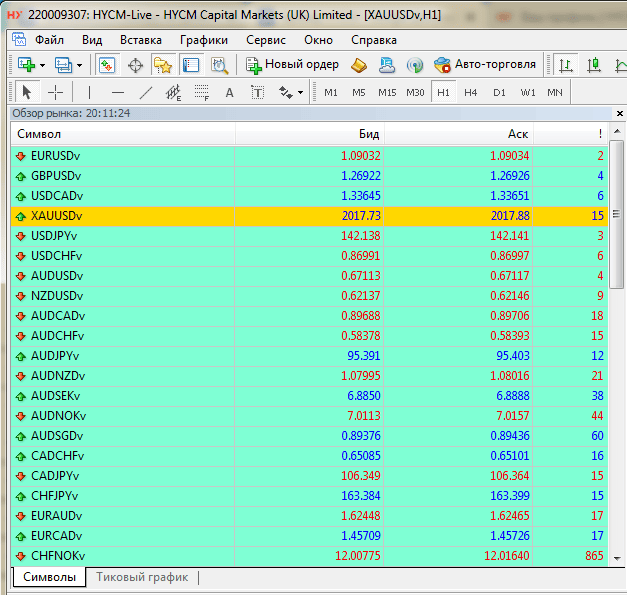Click the Profiles icon
627x595 pixels.
(x=64, y=65)
